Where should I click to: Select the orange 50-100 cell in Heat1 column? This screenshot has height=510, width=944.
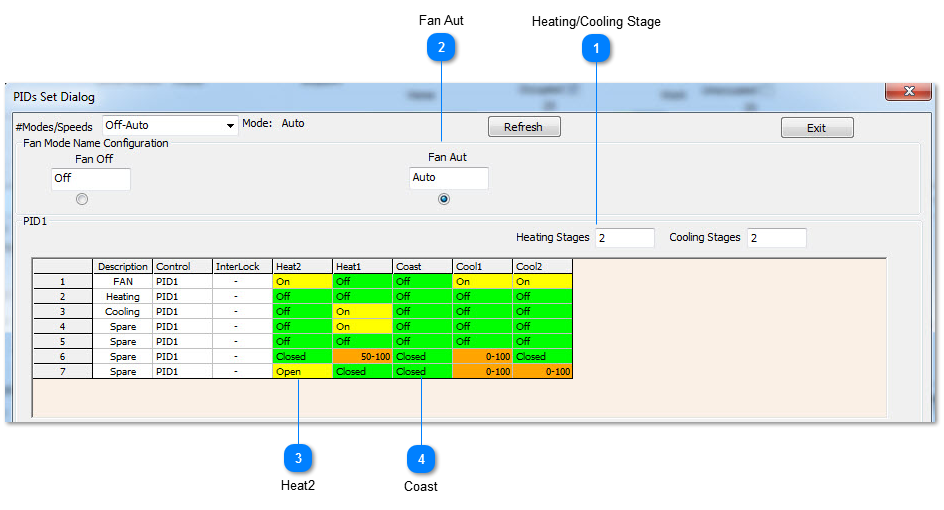tap(362, 356)
